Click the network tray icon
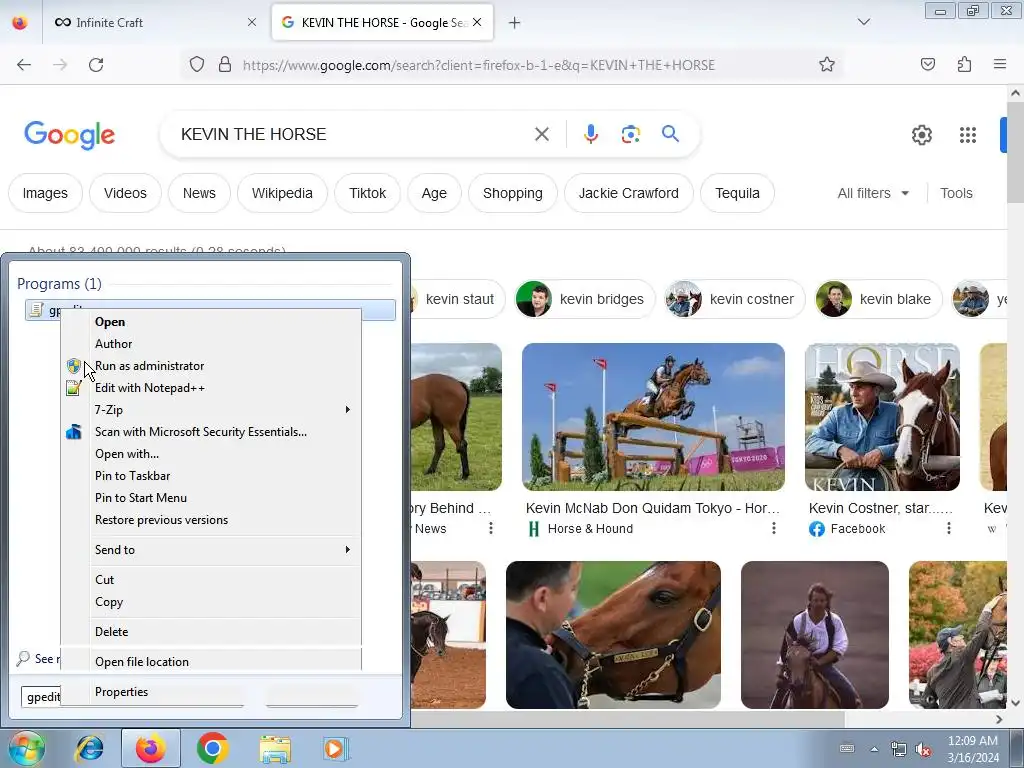Viewport: 1024px width, 768px height. click(899, 749)
